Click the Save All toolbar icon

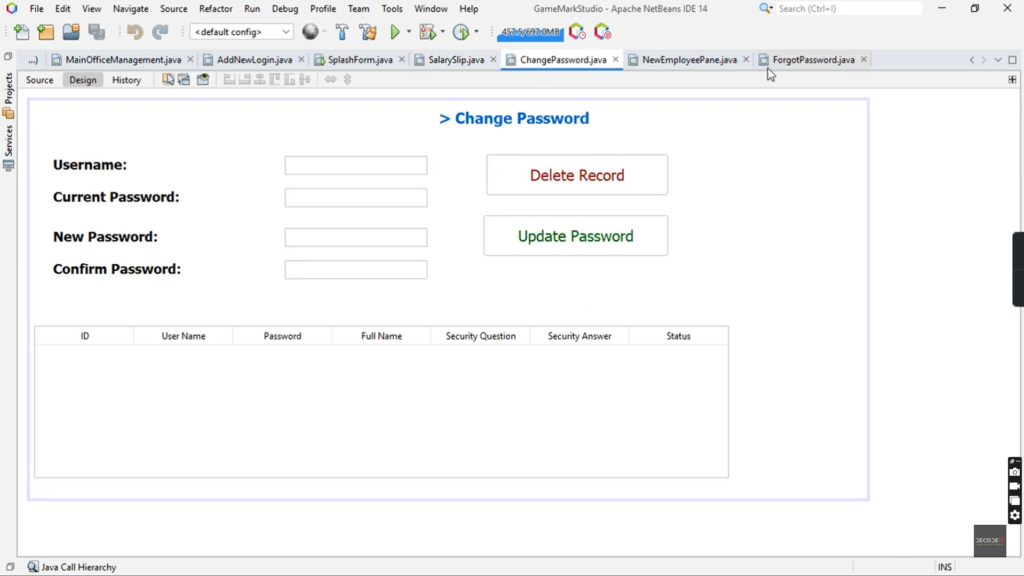click(x=97, y=32)
